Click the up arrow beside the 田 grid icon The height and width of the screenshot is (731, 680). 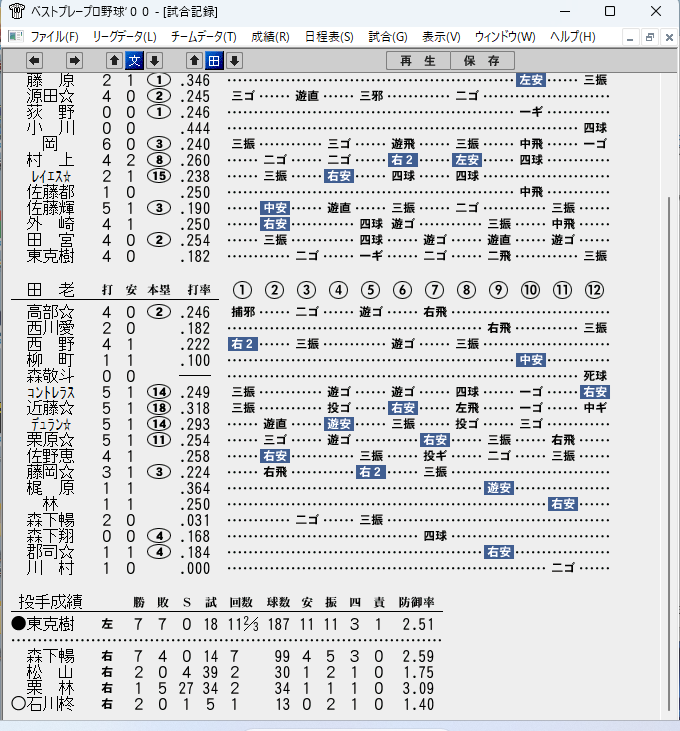pyautogui.click(x=194, y=61)
